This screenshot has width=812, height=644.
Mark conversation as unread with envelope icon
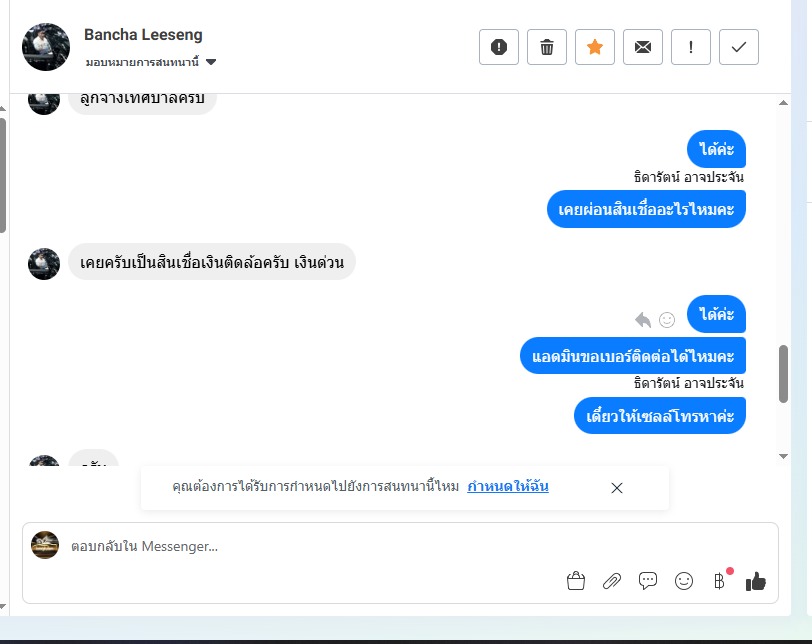point(643,47)
